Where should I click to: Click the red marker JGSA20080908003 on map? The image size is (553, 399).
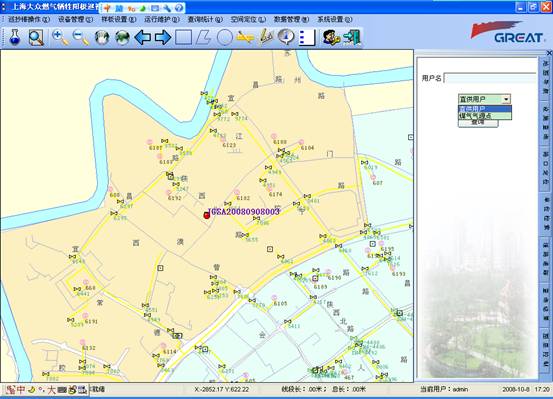pyautogui.click(x=207, y=215)
